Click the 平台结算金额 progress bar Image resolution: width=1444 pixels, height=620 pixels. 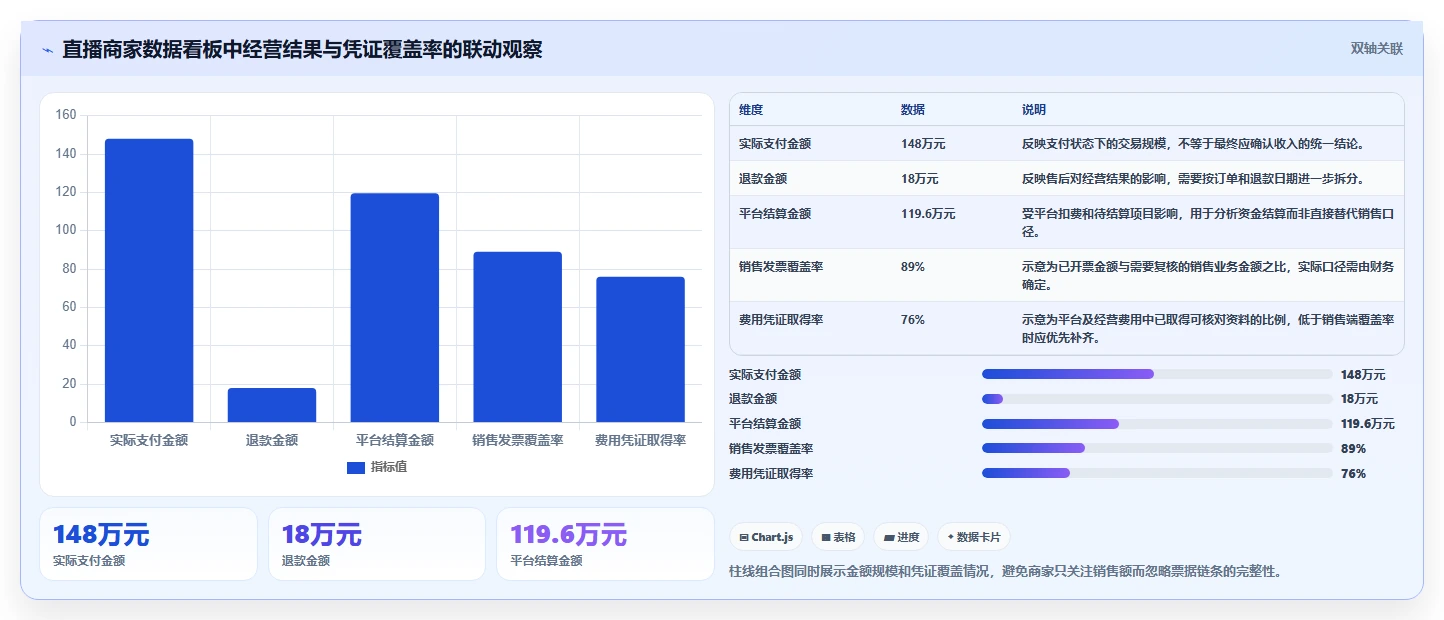click(1157, 424)
